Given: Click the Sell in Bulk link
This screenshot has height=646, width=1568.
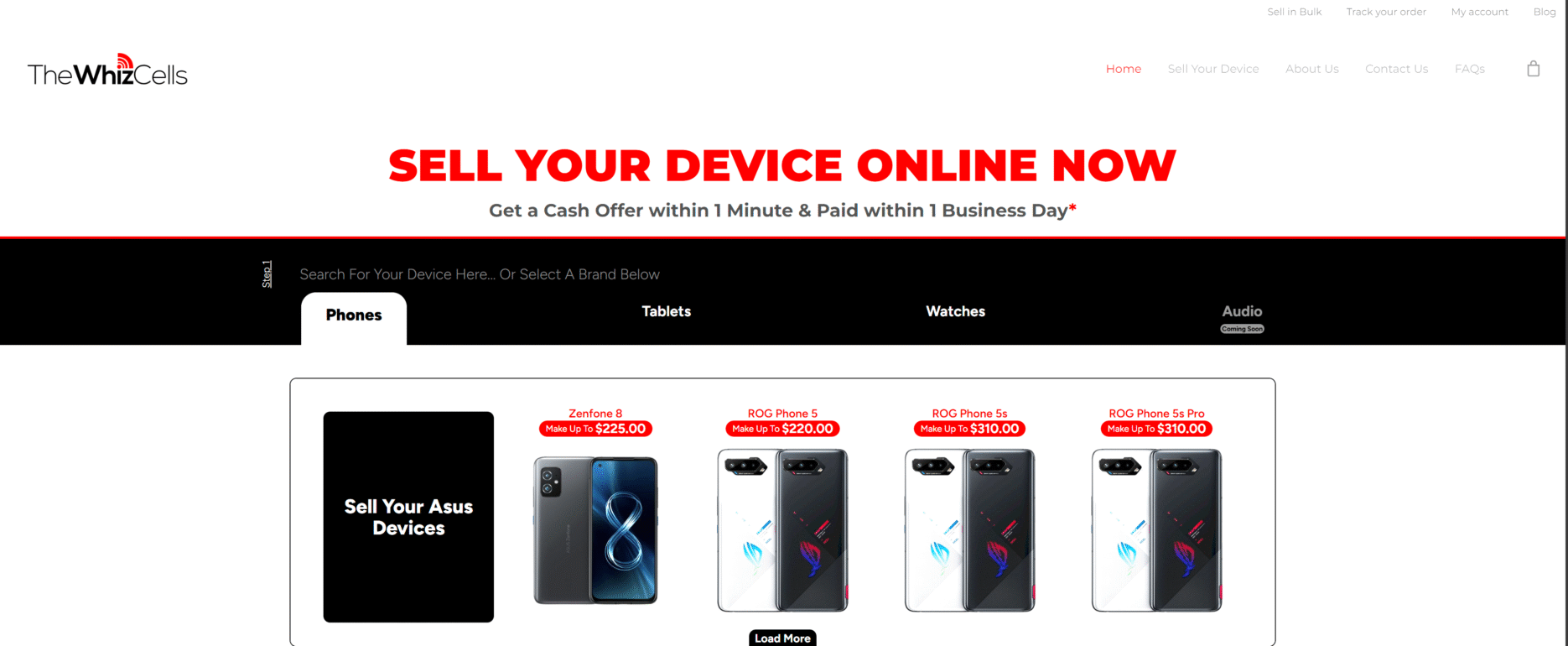Looking at the screenshot, I should click(x=1295, y=12).
